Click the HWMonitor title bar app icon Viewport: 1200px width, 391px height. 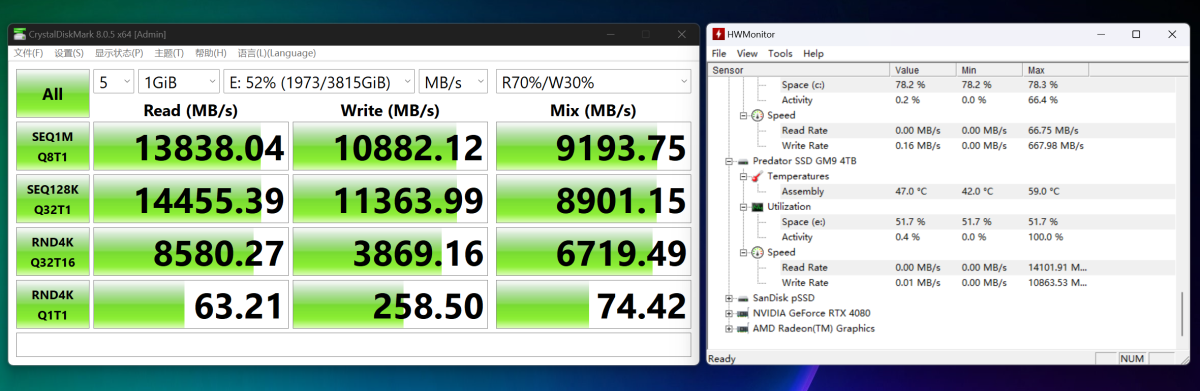pos(719,34)
